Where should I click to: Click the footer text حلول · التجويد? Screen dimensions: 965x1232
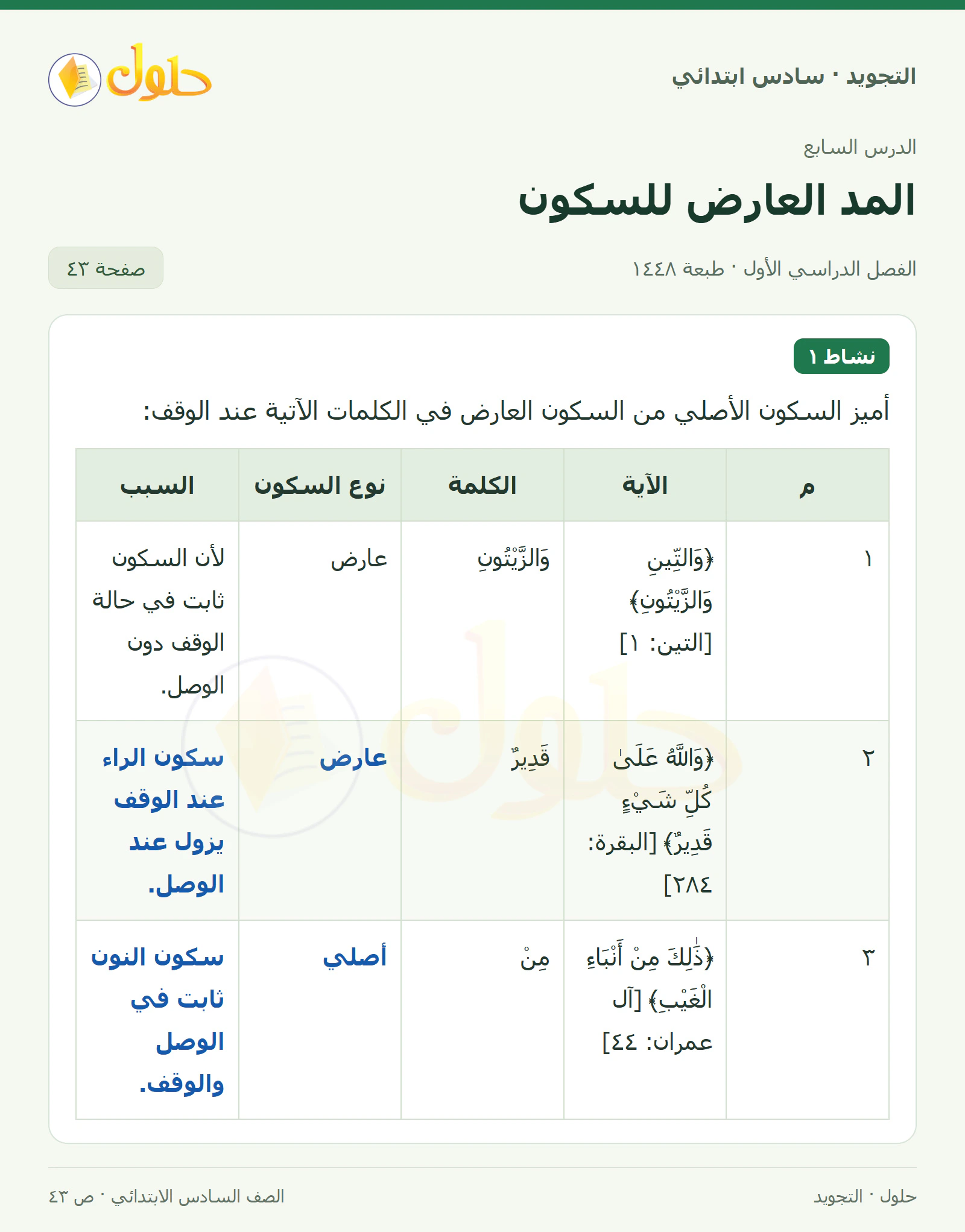tap(865, 1196)
